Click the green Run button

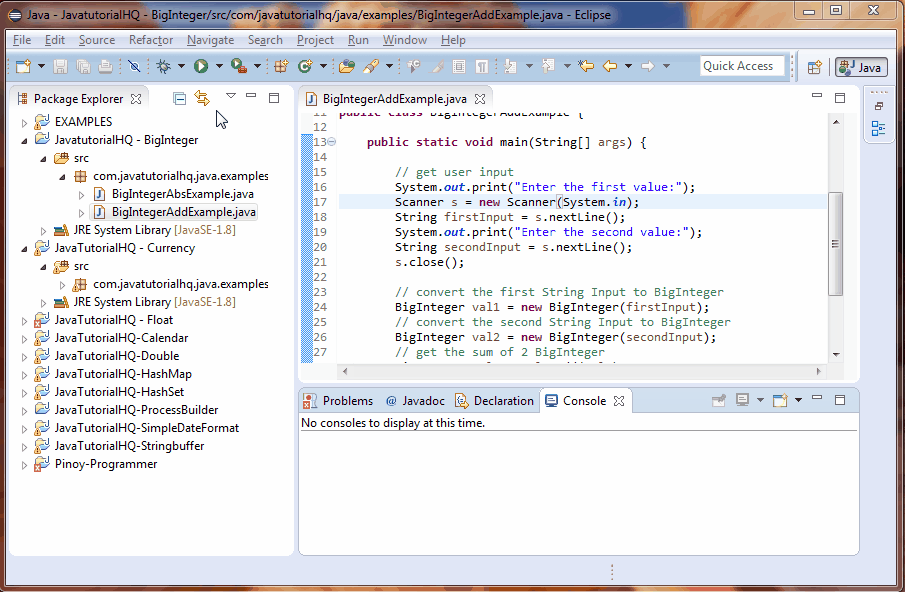click(201, 66)
